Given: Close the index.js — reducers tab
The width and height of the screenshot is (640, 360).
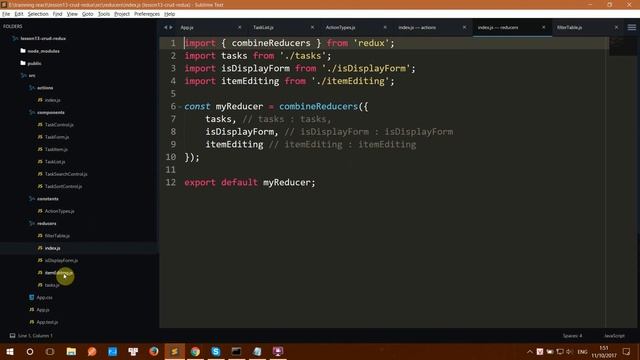Looking at the screenshot, I should (543, 27).
